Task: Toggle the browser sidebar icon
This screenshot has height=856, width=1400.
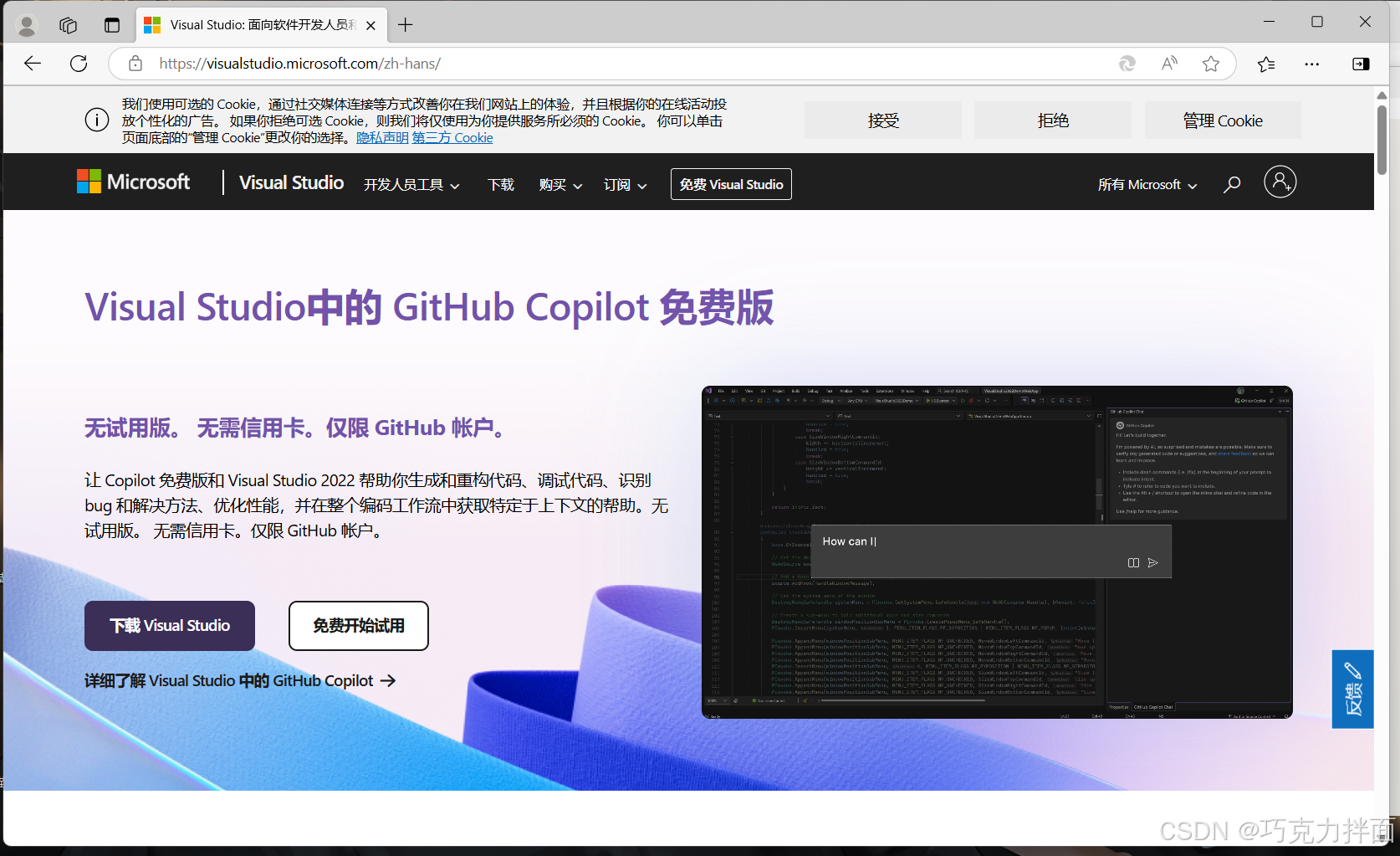Action: 1361,64
